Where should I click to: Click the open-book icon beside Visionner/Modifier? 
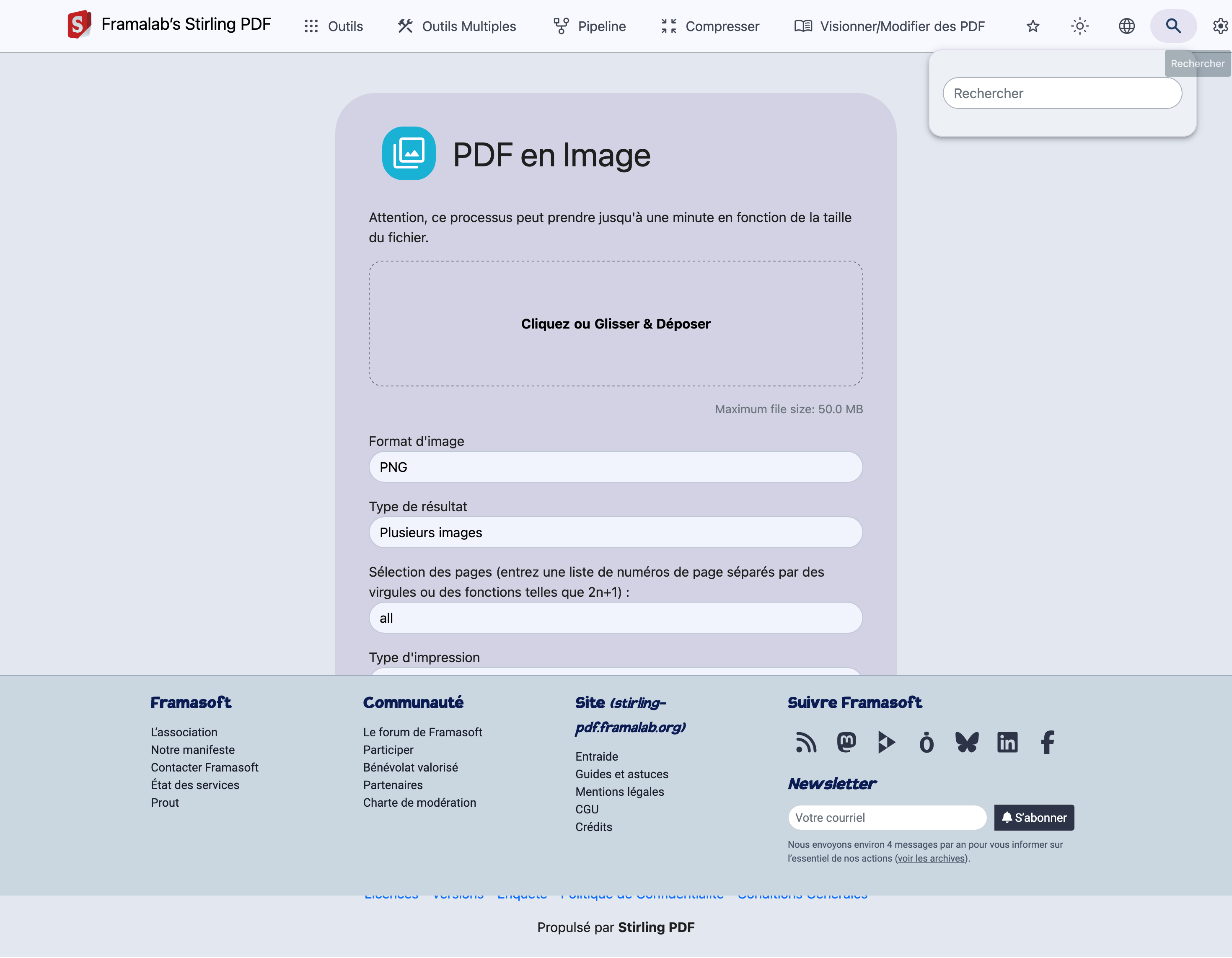(803, 26)
